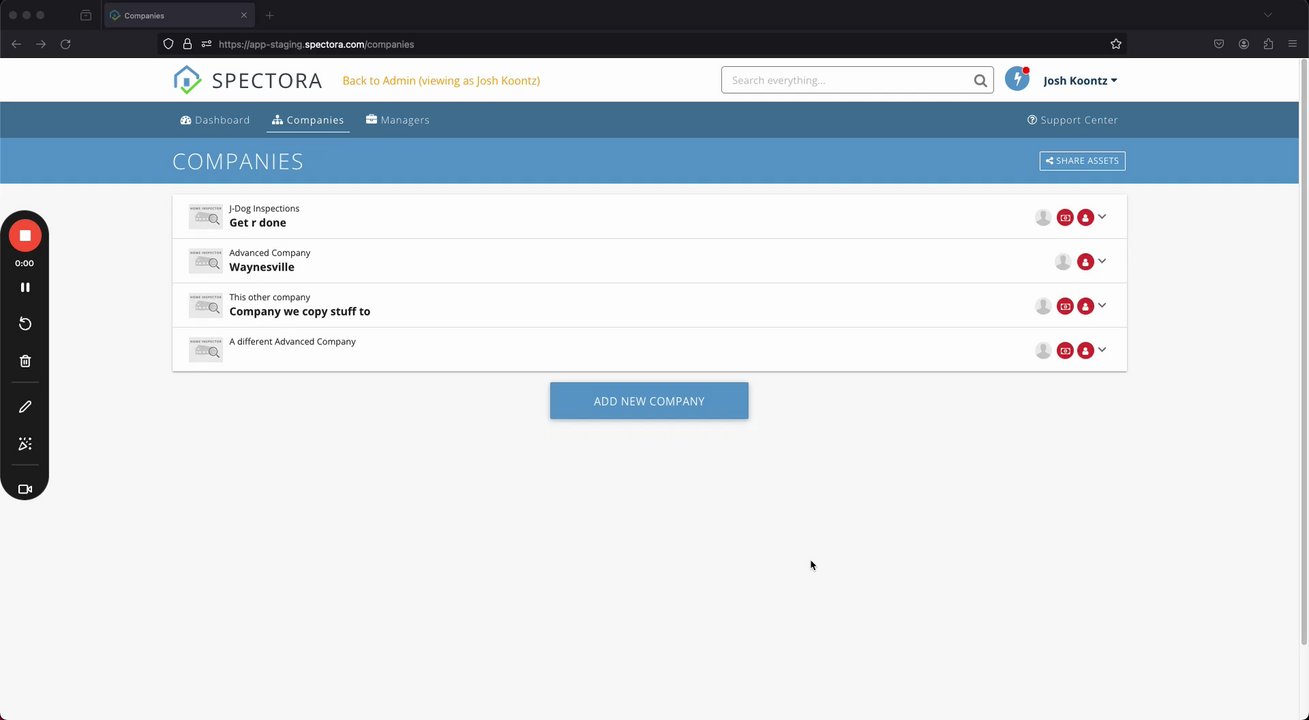Click the grey avatar in J-Dog Inspections row
1309x720 pixels.
pyautogui.click(x=1043, y=217)
